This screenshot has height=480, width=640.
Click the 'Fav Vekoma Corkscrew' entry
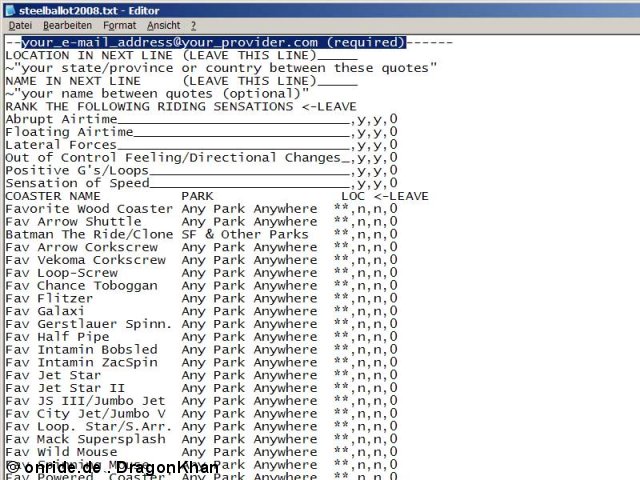tap(85, 260)
